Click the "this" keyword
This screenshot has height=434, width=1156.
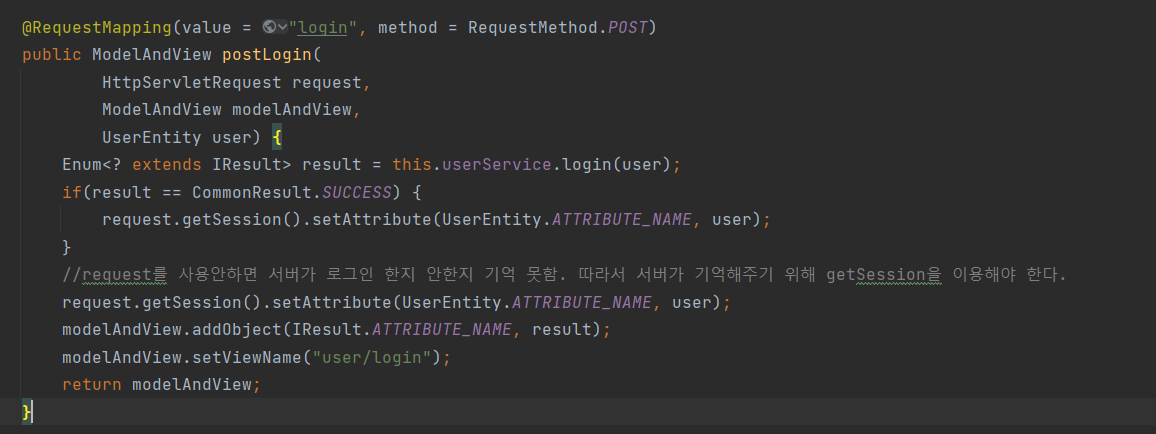point(412,165)
